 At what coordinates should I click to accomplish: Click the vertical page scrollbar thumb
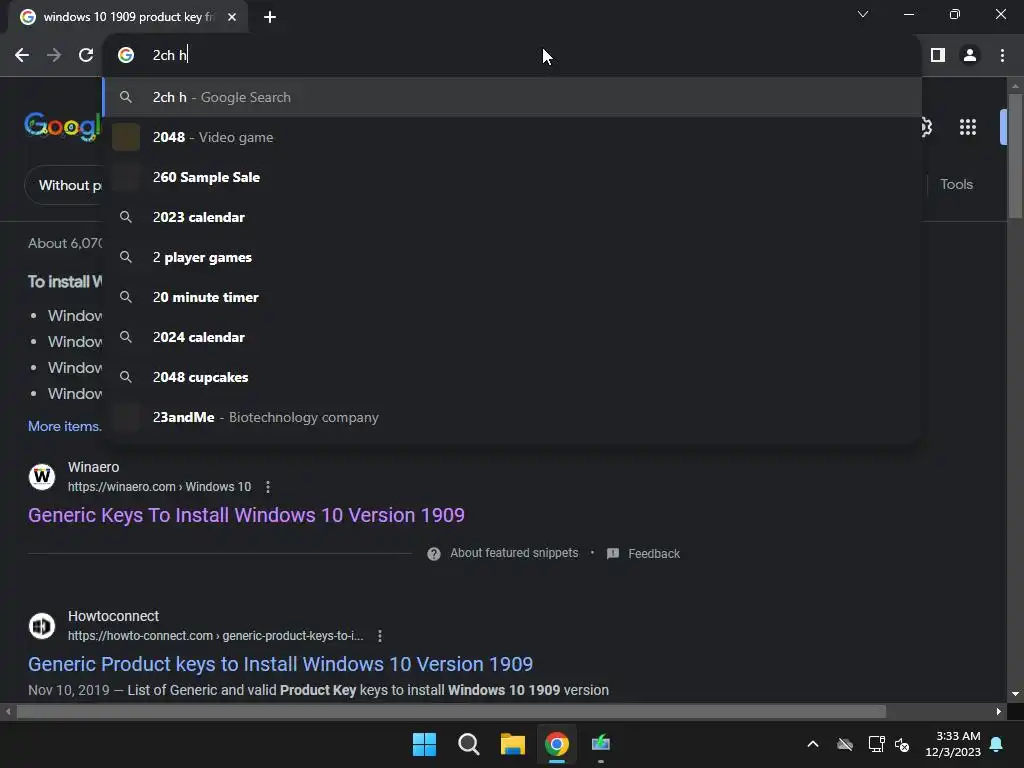pyautogui.click(x=1015, y=155)
